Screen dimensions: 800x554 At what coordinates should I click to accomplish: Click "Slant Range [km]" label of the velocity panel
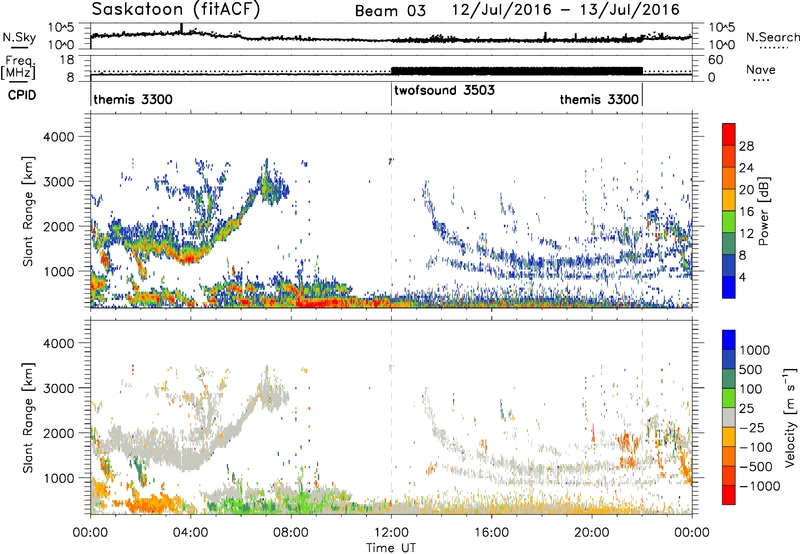click(28, 417)
